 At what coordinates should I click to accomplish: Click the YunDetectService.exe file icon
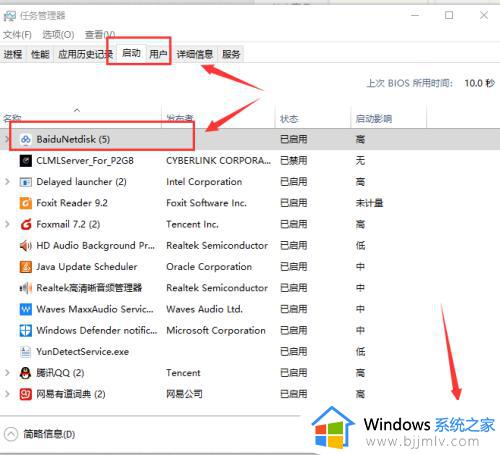pyautogui.click(x=26, y=352)
